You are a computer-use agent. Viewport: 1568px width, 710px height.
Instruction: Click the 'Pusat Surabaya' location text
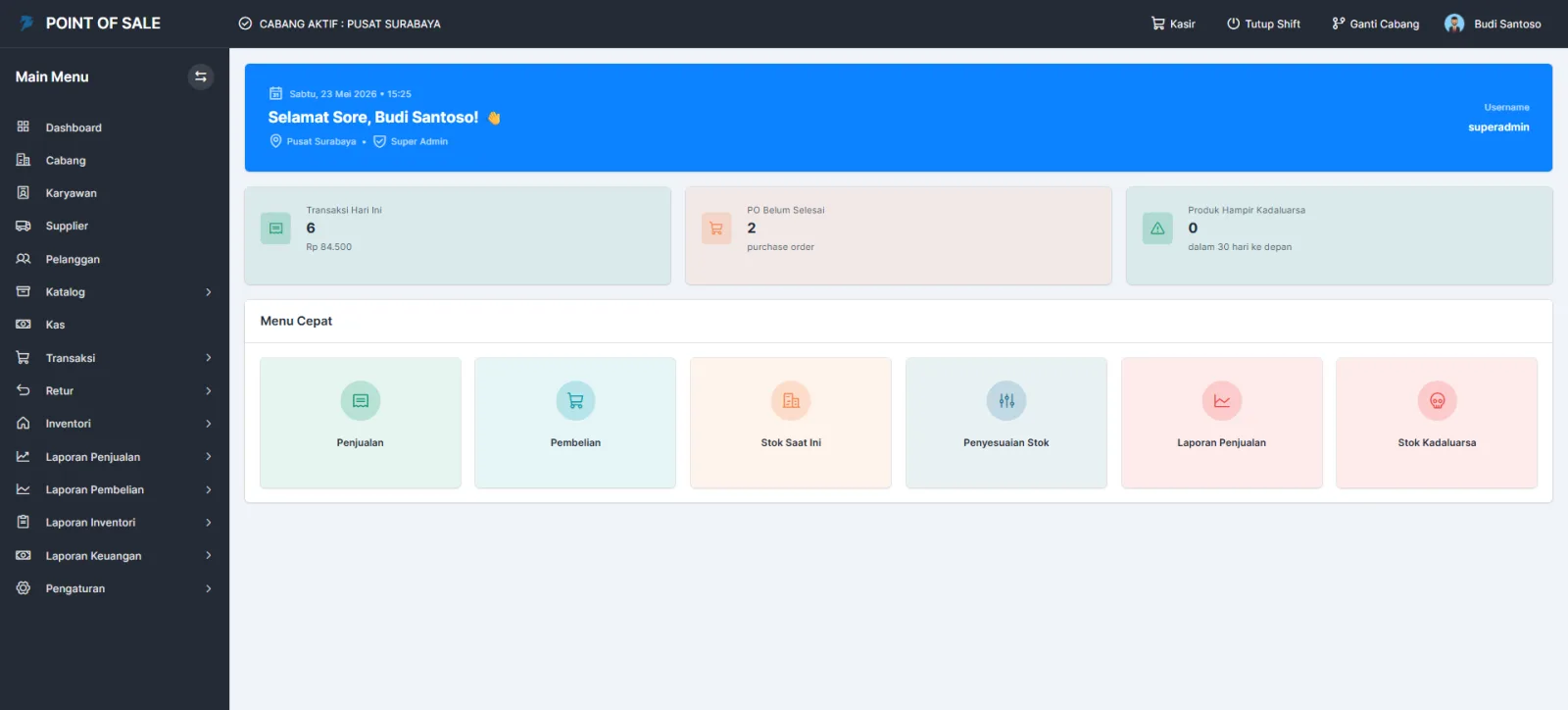click(321, 141)
